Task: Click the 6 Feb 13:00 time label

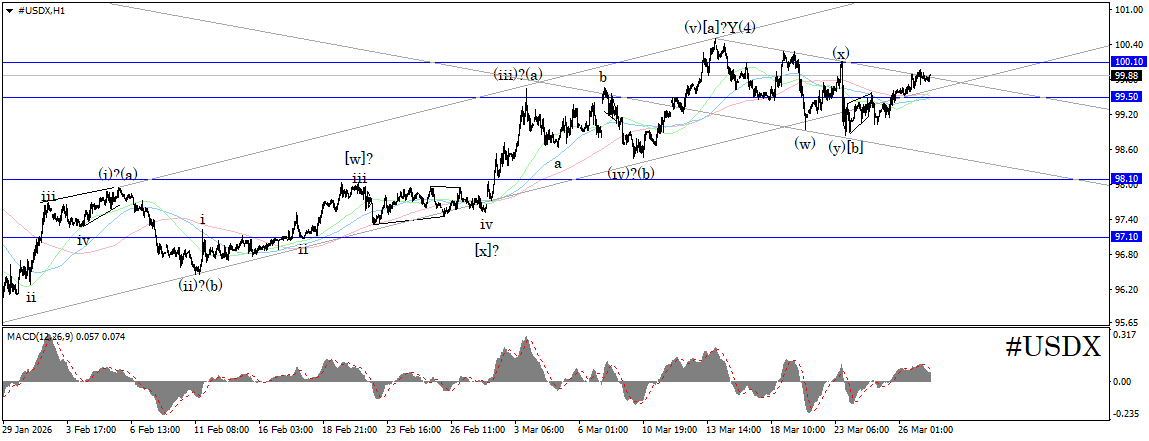Action: click(153, 429)
